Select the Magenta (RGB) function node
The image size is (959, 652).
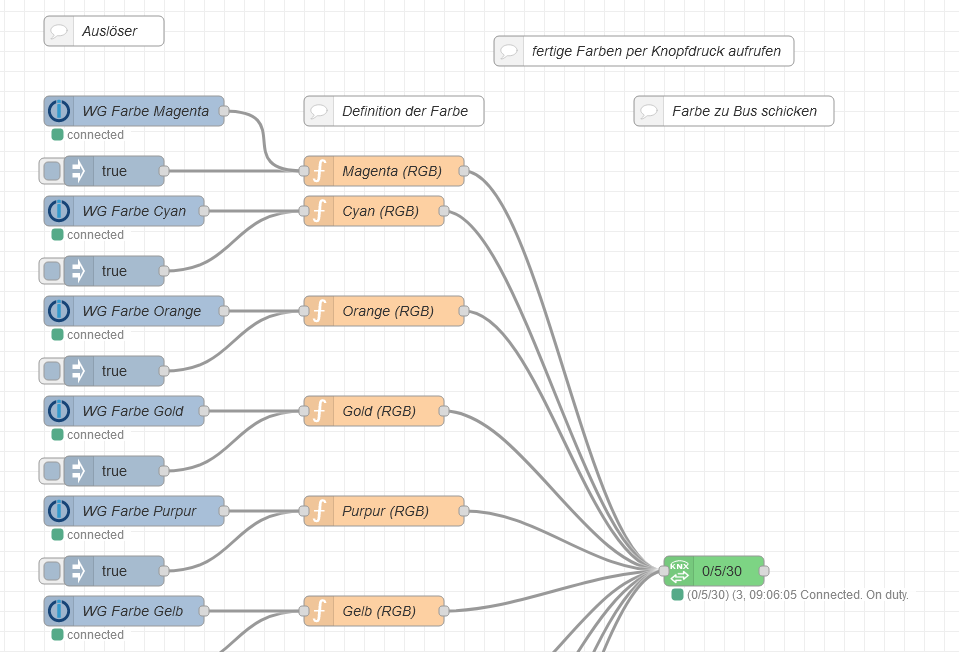tap(391, 171)
